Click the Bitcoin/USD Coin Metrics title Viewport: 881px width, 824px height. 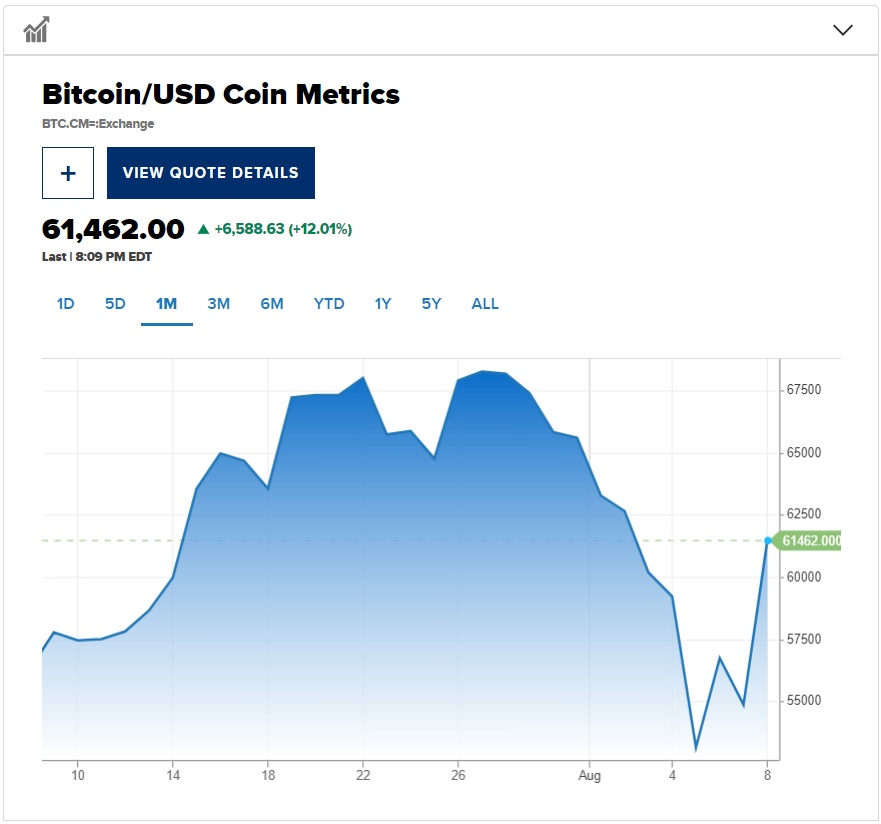click(x=221, y=95)
